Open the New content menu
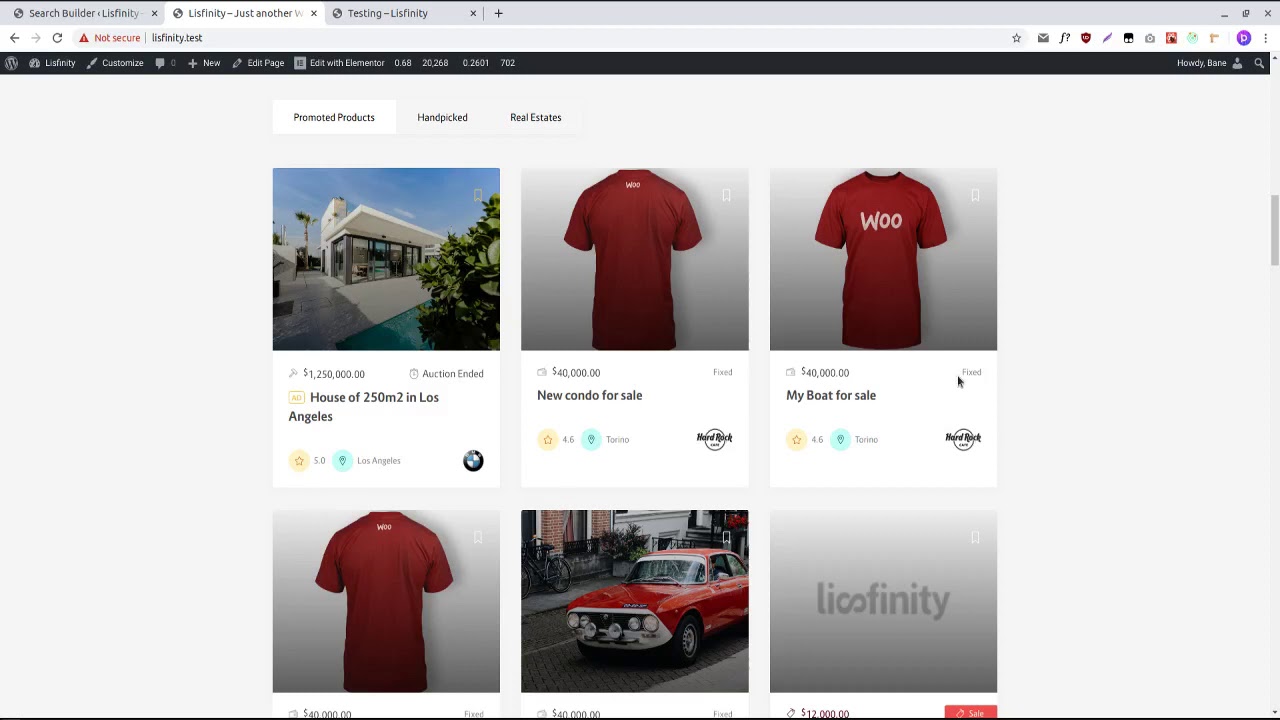The height and width of the screenshot is (720, 1280). click(x=204, y=63)
